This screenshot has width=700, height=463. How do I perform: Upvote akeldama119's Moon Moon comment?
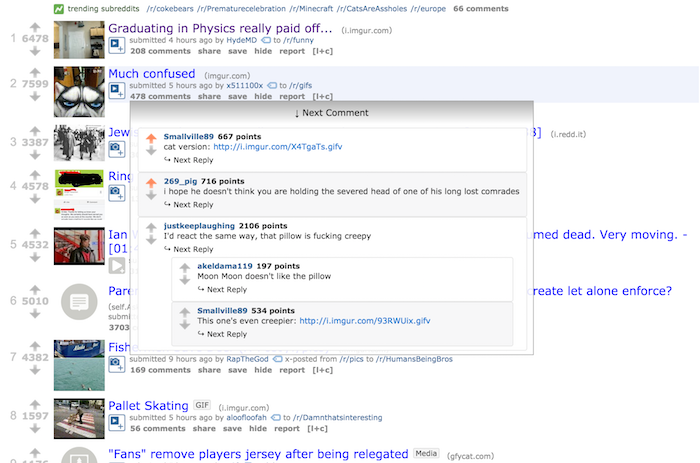(x=185, y=268)
